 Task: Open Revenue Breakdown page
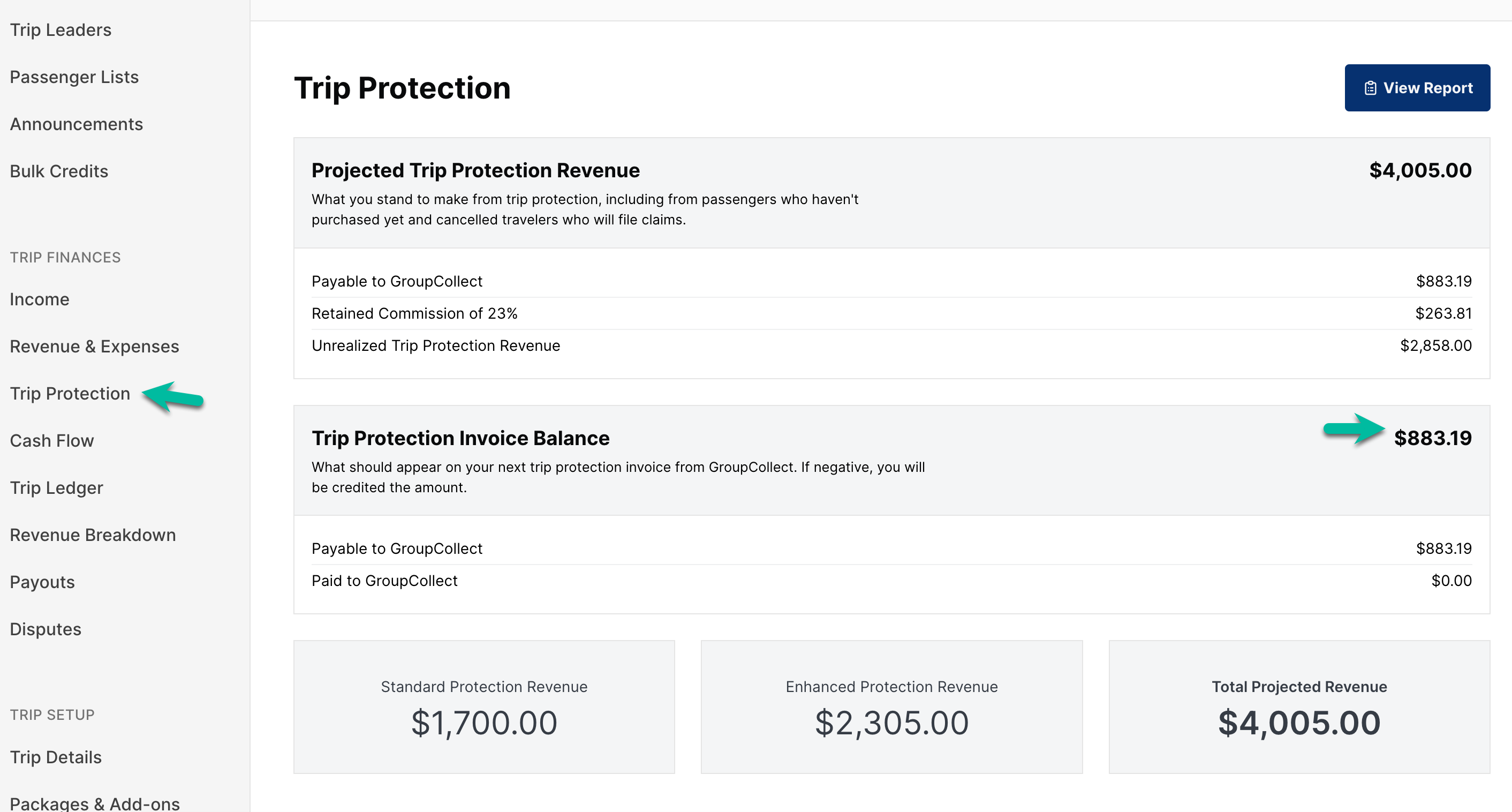93,535
